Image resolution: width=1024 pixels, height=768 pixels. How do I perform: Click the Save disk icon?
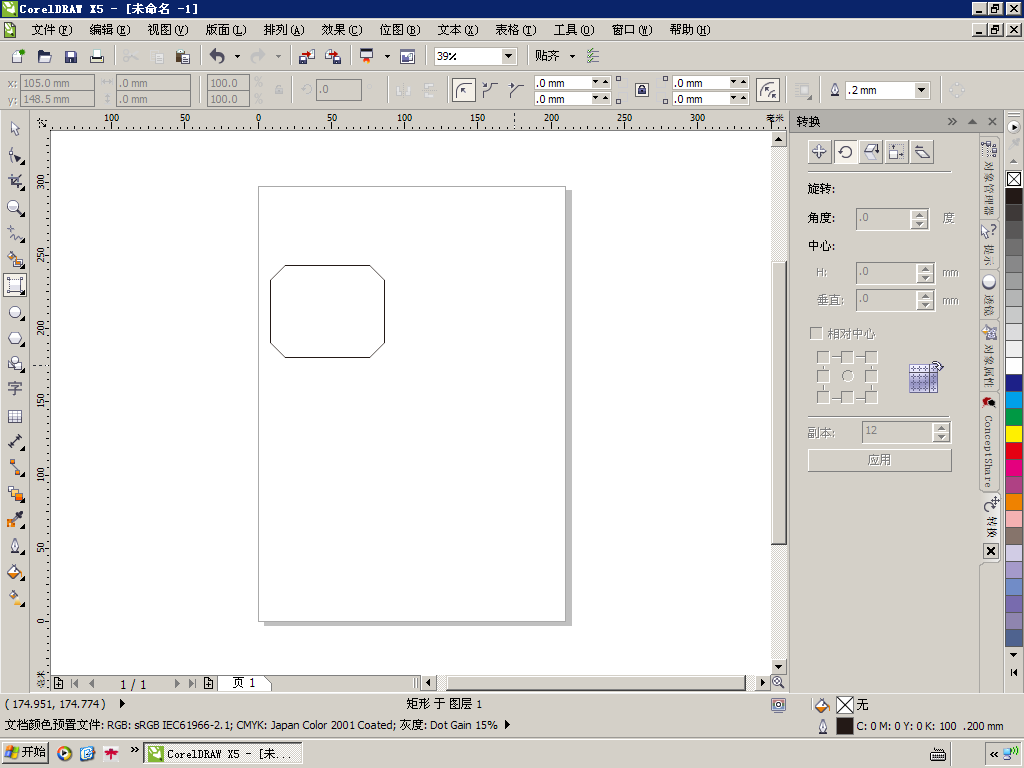pos(71,56)
